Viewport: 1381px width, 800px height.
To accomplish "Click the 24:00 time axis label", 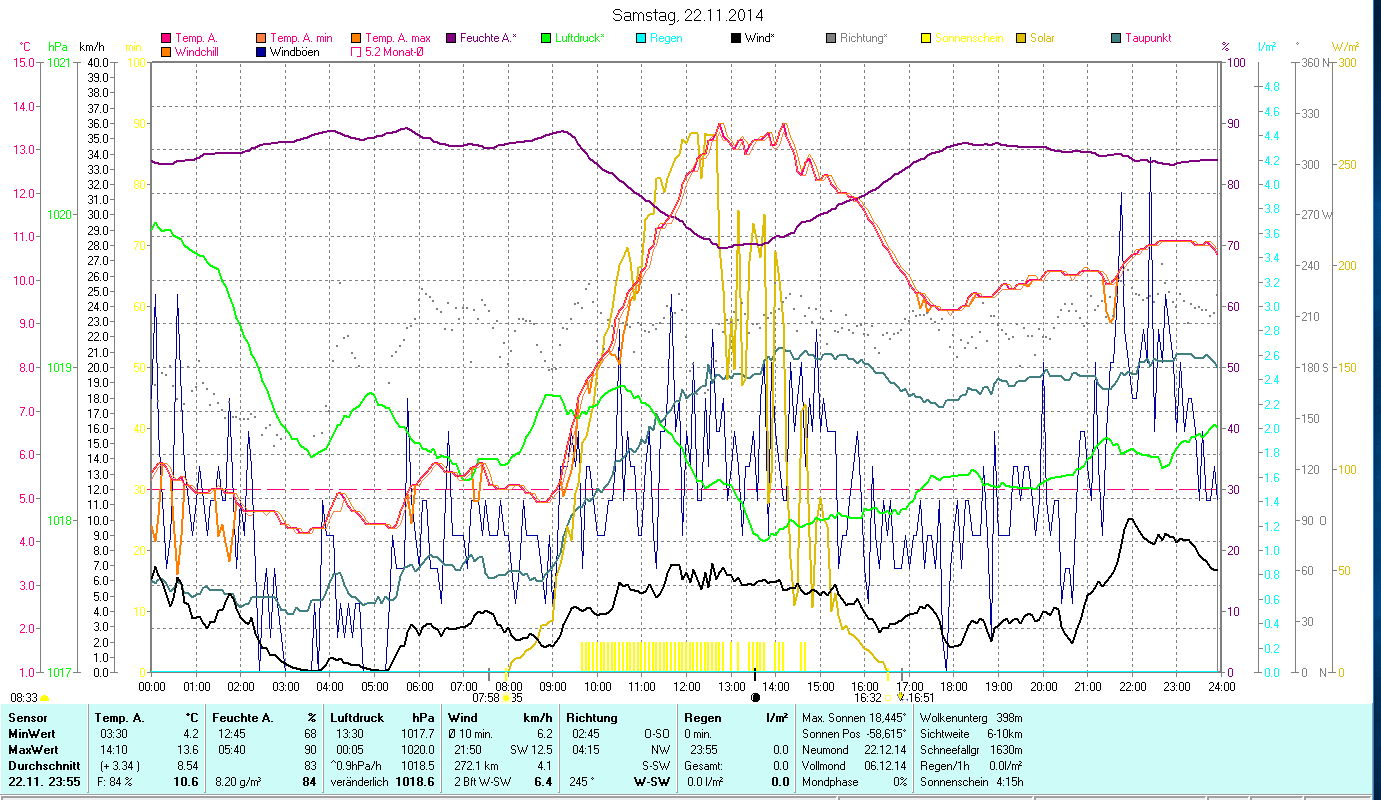I will point(1222,686).
